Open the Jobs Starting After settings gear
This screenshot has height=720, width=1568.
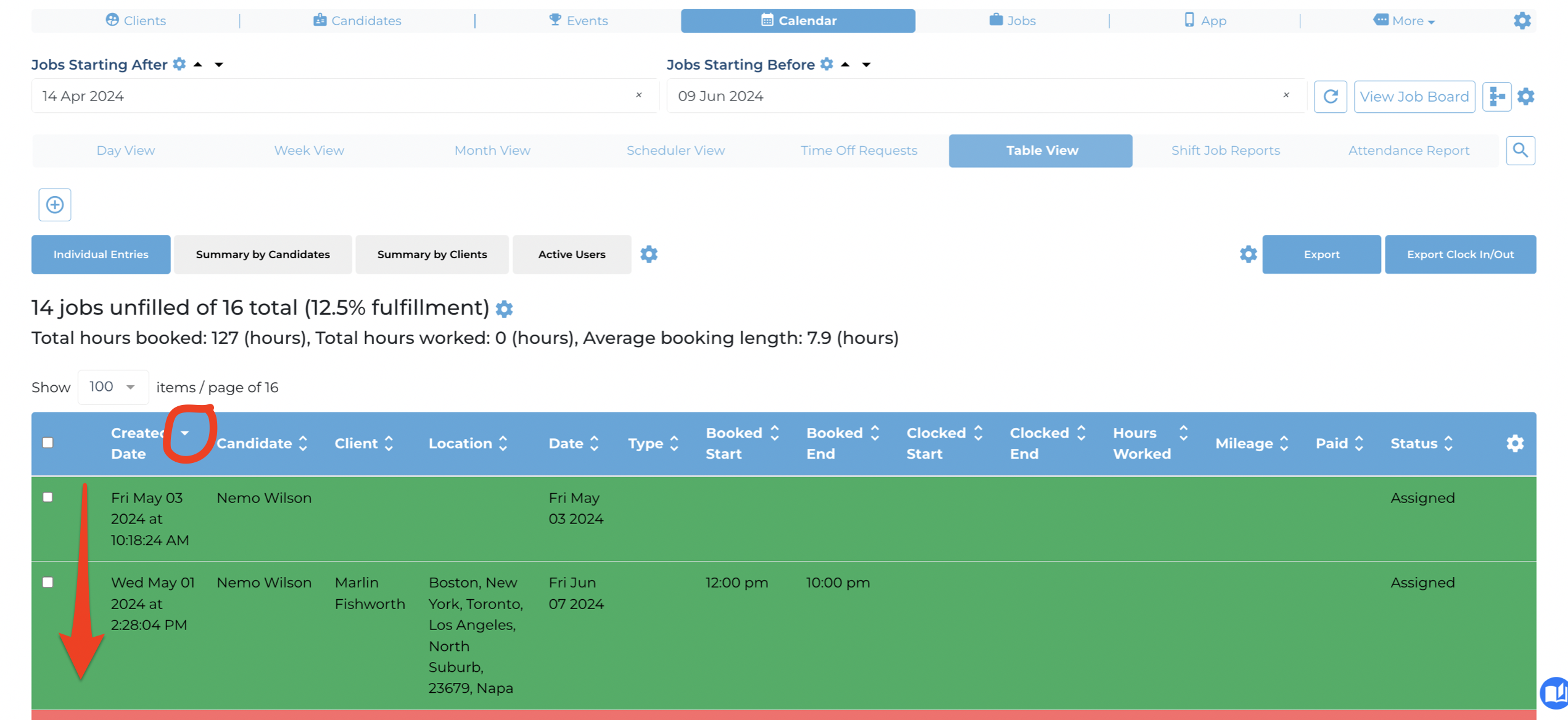coord(179,64)
